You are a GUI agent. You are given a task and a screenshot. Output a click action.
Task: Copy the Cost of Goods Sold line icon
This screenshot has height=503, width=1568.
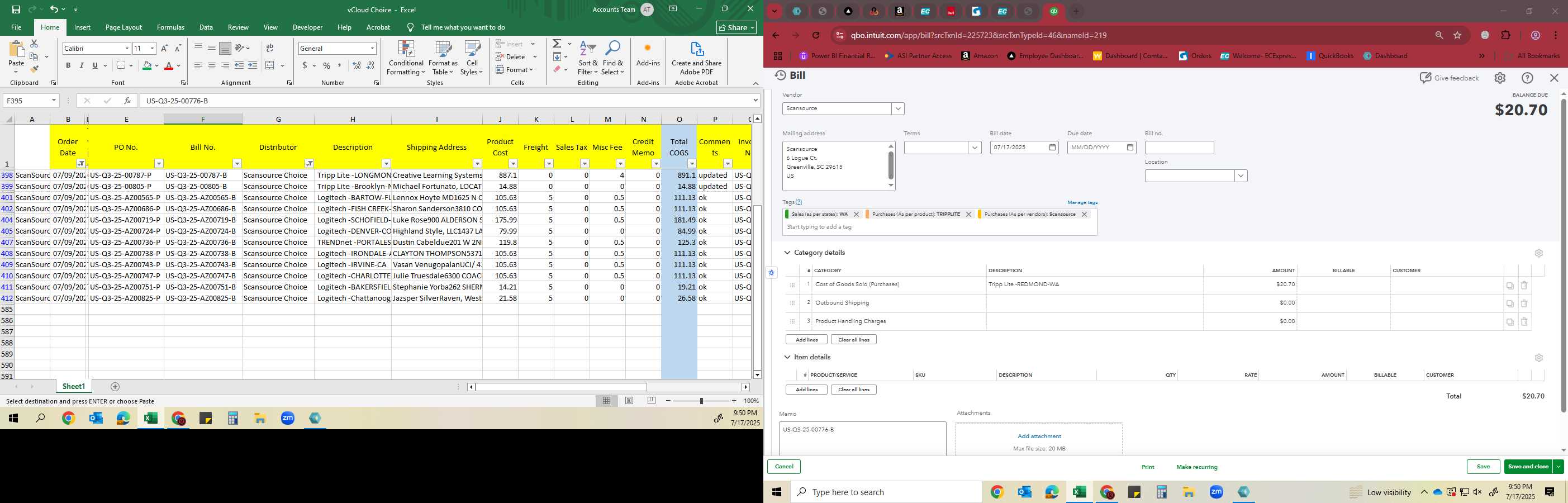(x=1510, y=285)
